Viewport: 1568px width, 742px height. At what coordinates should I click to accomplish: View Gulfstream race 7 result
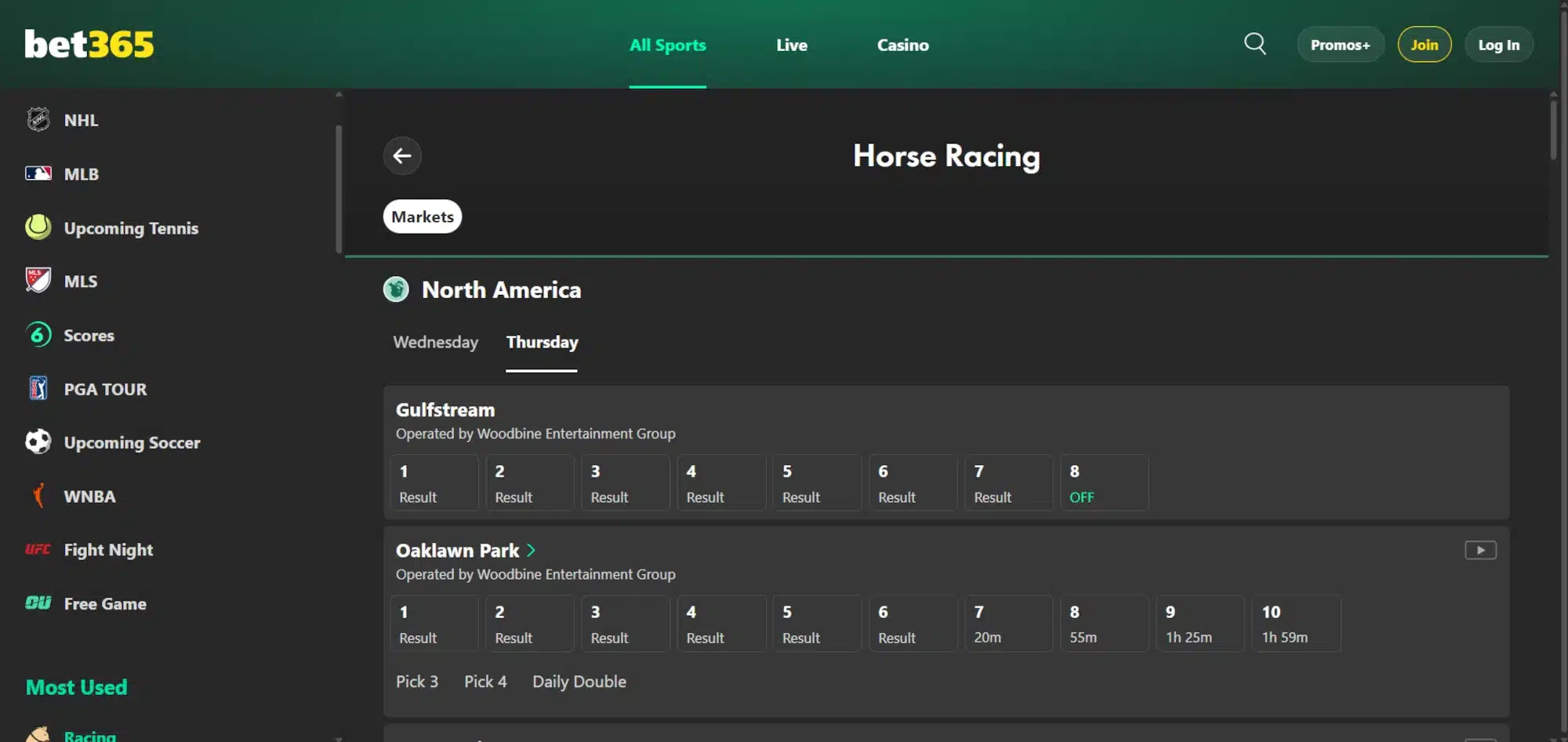coord(1008,482)
